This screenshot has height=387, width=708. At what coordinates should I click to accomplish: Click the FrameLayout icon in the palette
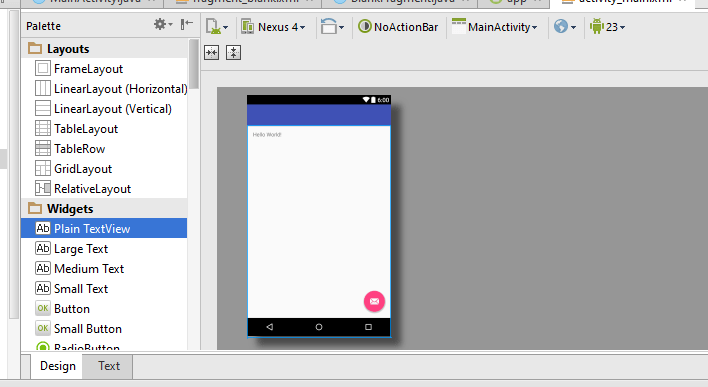[42, 68]
